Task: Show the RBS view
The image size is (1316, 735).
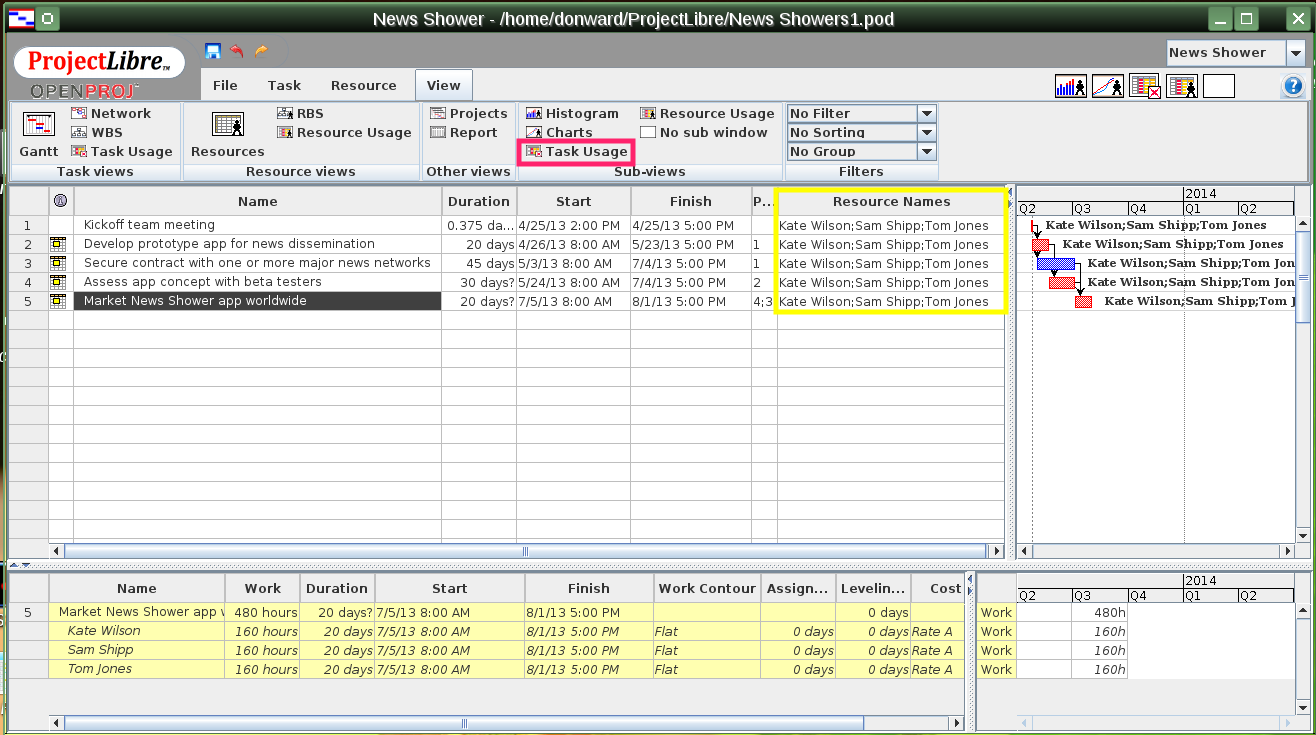Action: coord(301,114)
